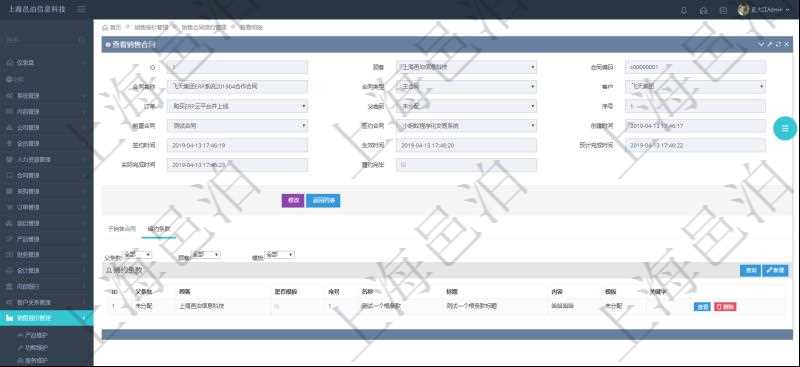Collapse the panel using the chevron icon
Viewport: 800px width, 367px height.
pyautogui.click(x=761, y=44)
